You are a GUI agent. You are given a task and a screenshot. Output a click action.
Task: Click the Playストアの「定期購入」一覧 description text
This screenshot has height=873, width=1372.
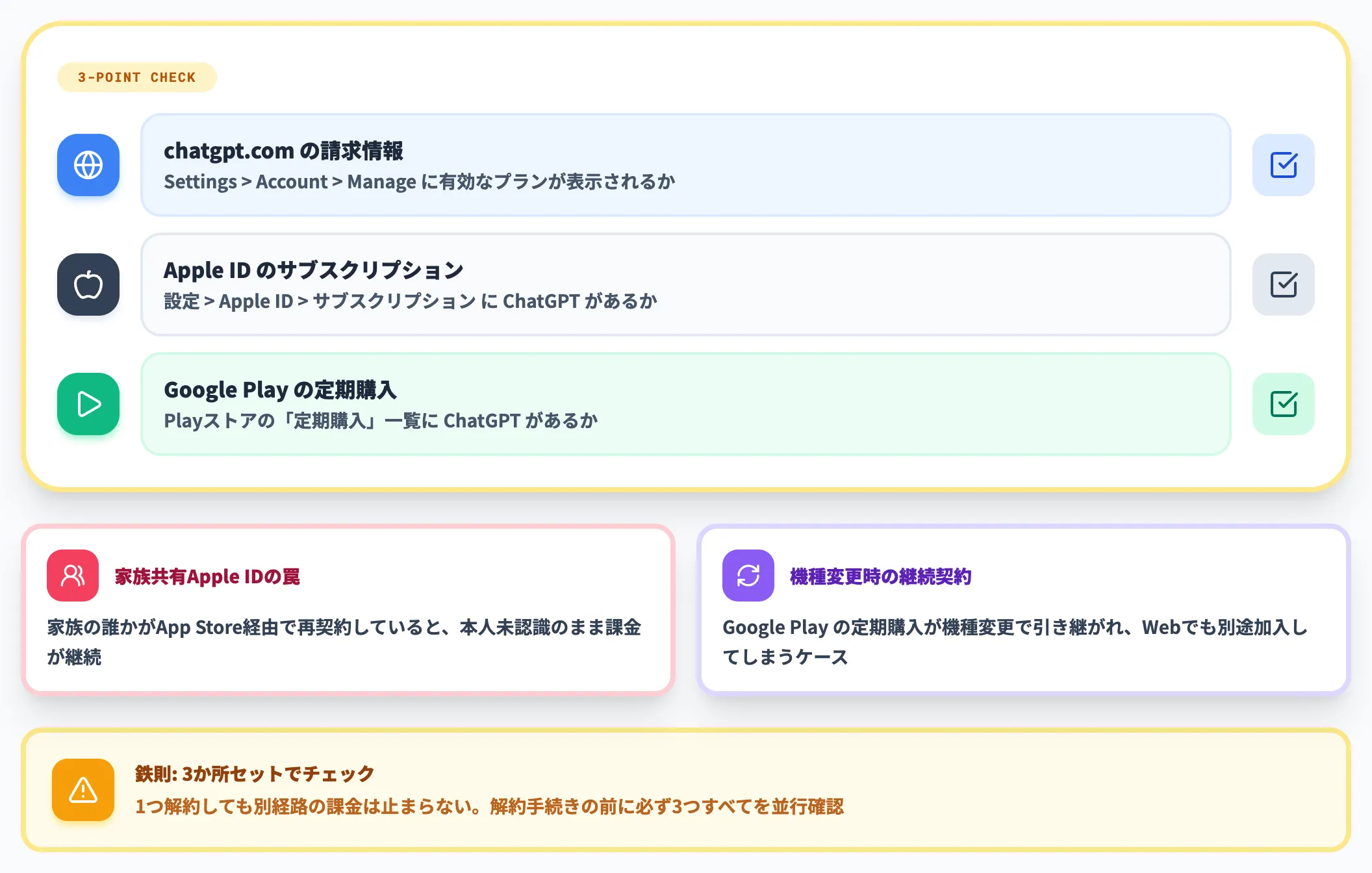pos(381,421)
